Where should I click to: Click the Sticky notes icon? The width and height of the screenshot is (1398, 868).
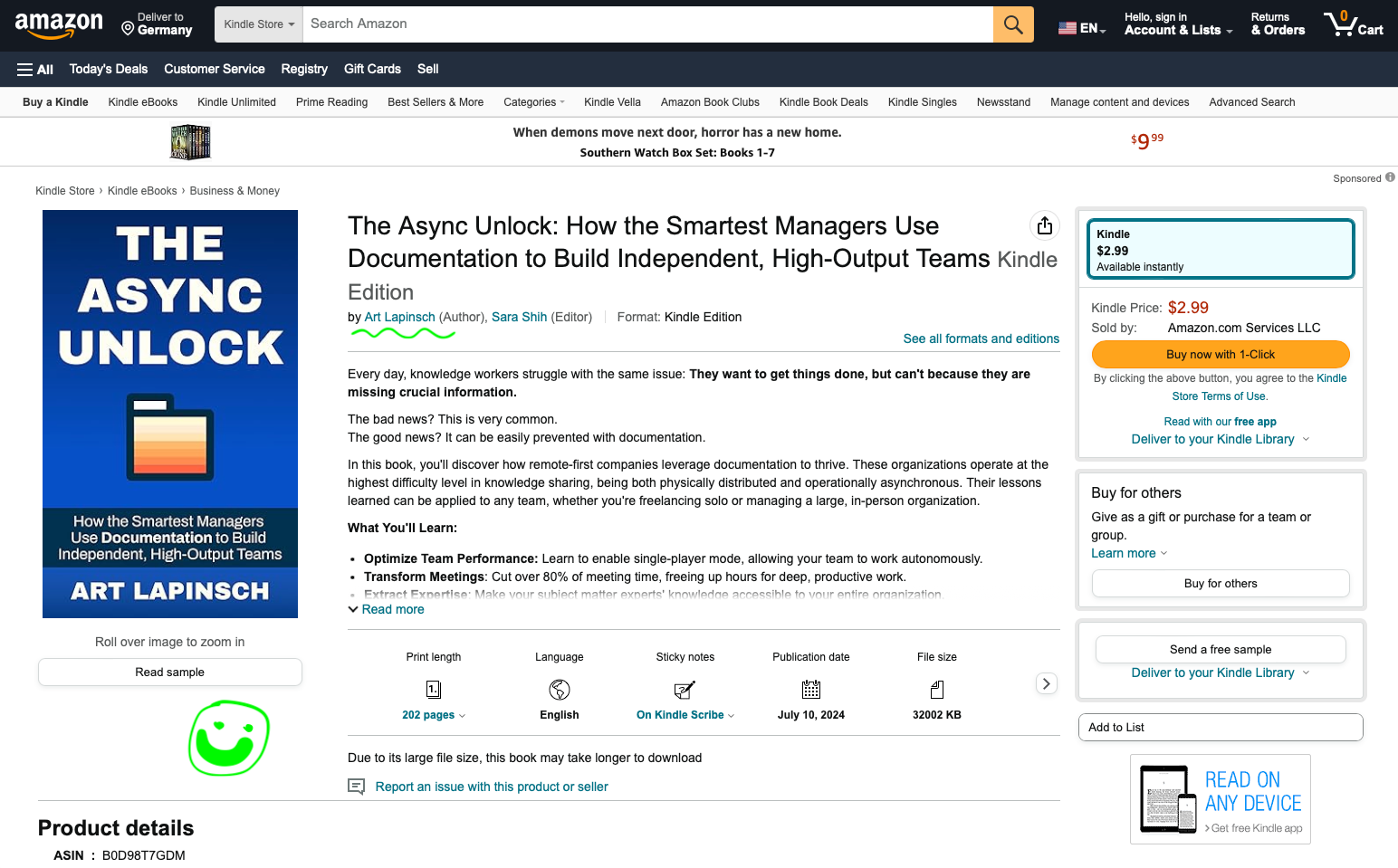click(685, 690)
